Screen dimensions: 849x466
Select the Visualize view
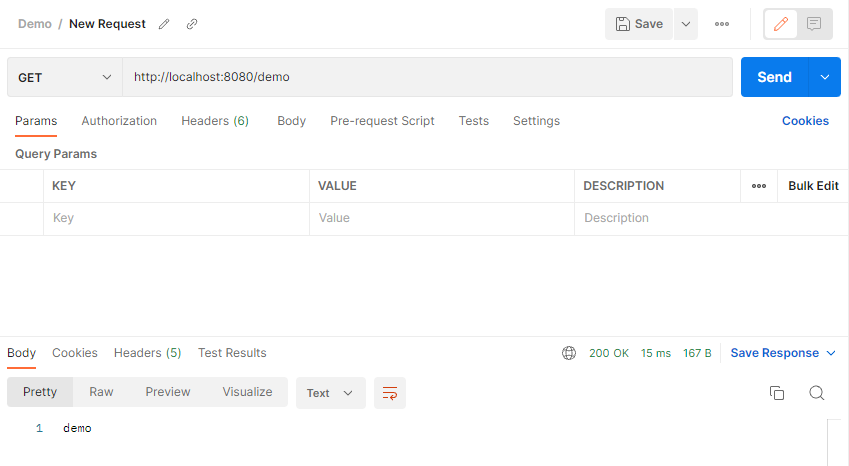click(247, 392)
